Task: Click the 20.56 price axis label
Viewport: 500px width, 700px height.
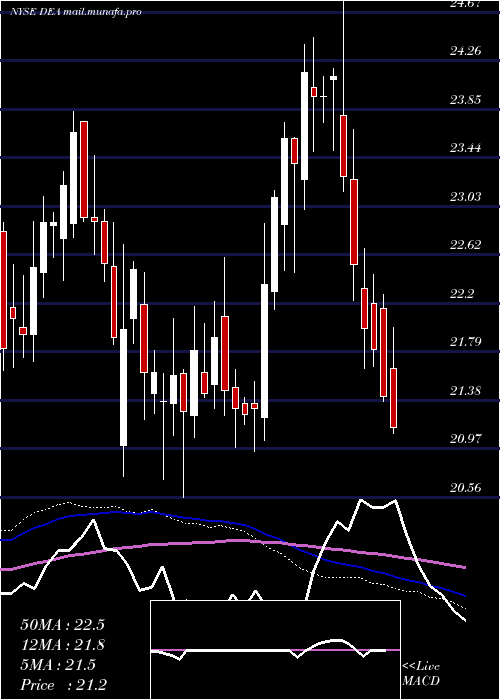Action: coord(465,488)
